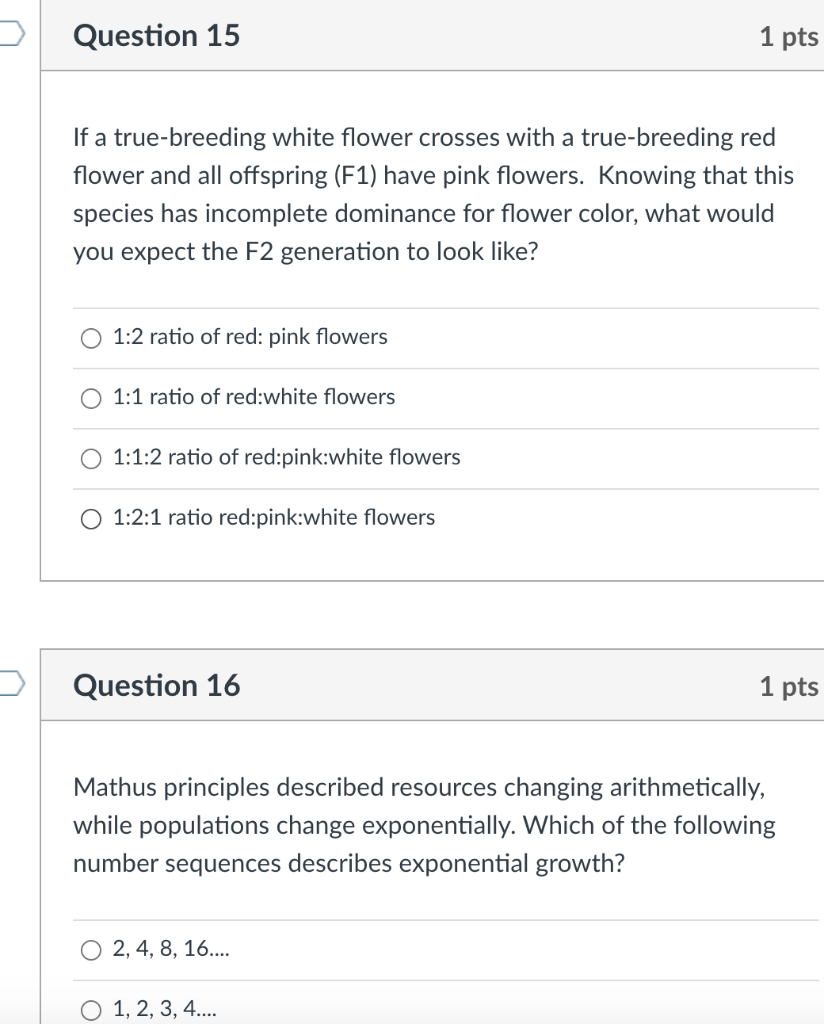Choose the '1:2 ratio of red: pink flowers' option
The width and height of the screenshot is (824, 1024).
(x=89, y=338)
